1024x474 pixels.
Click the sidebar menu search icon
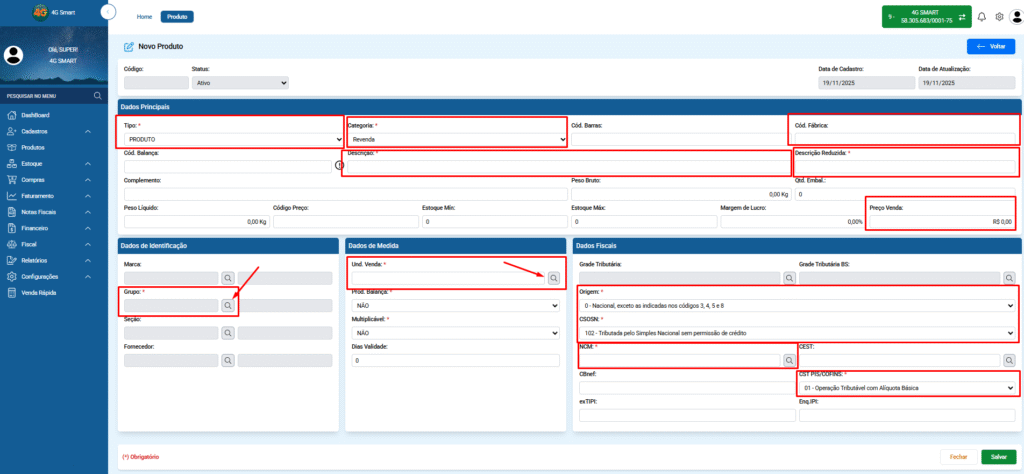(x=97, y=96)
